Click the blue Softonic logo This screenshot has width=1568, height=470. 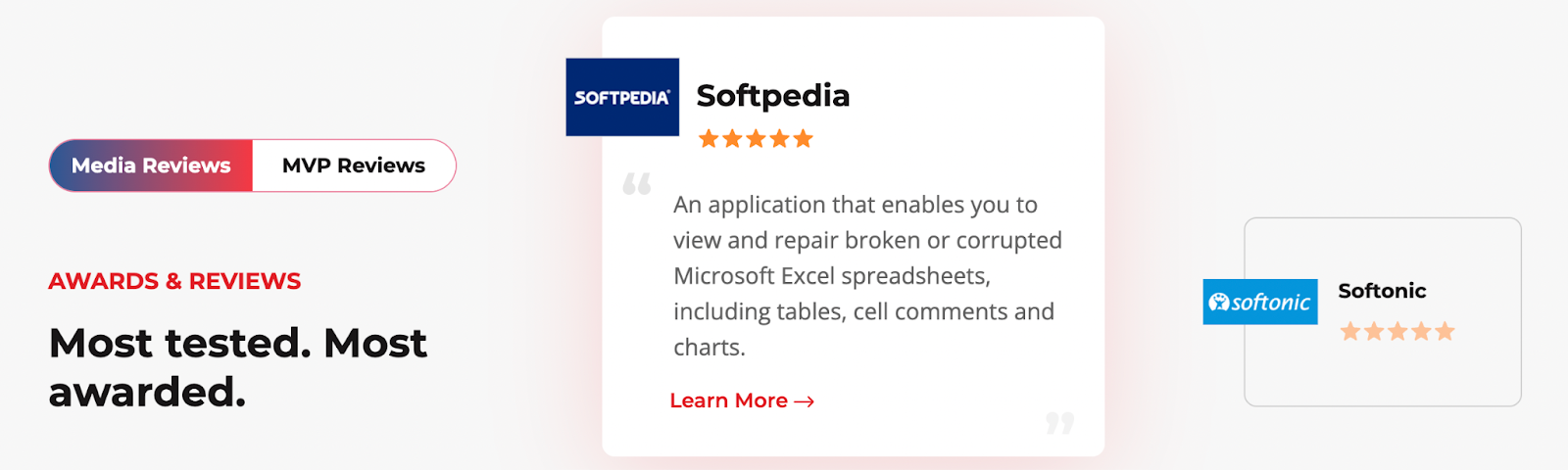point(1260,302)
